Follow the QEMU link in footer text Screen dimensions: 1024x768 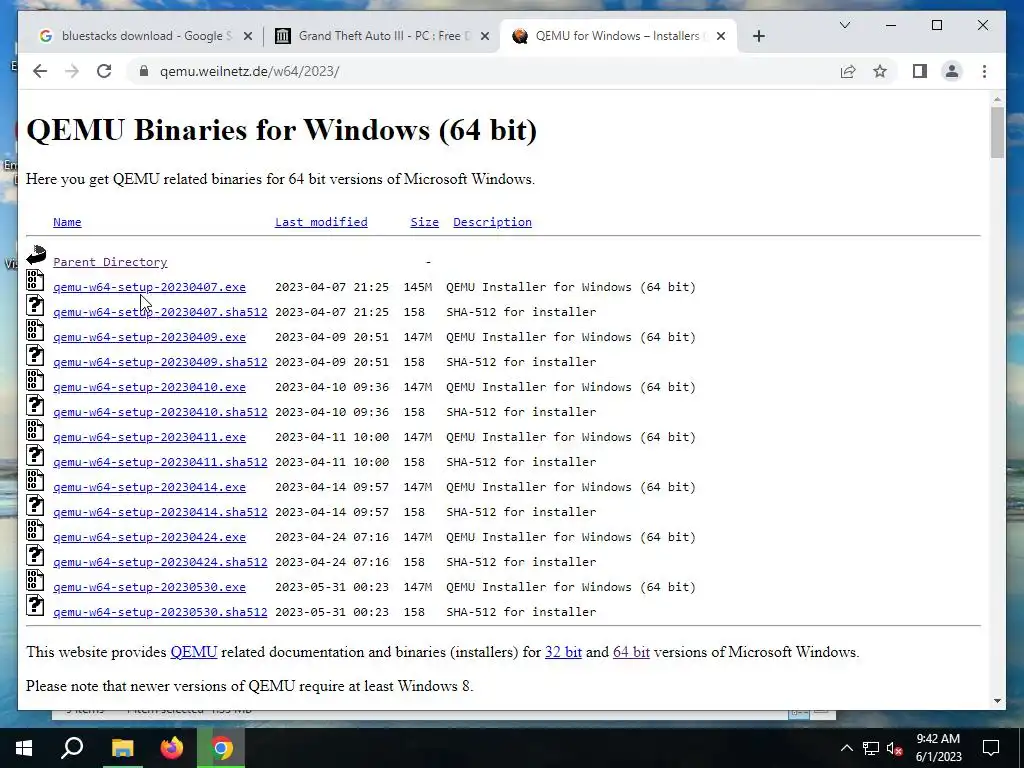[194, 652]
